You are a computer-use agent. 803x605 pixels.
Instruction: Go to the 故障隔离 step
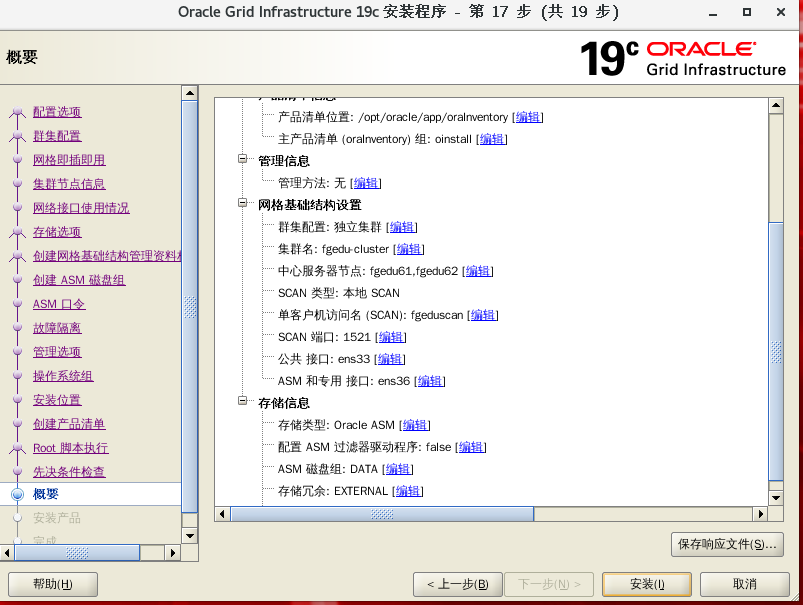[57, 328]
